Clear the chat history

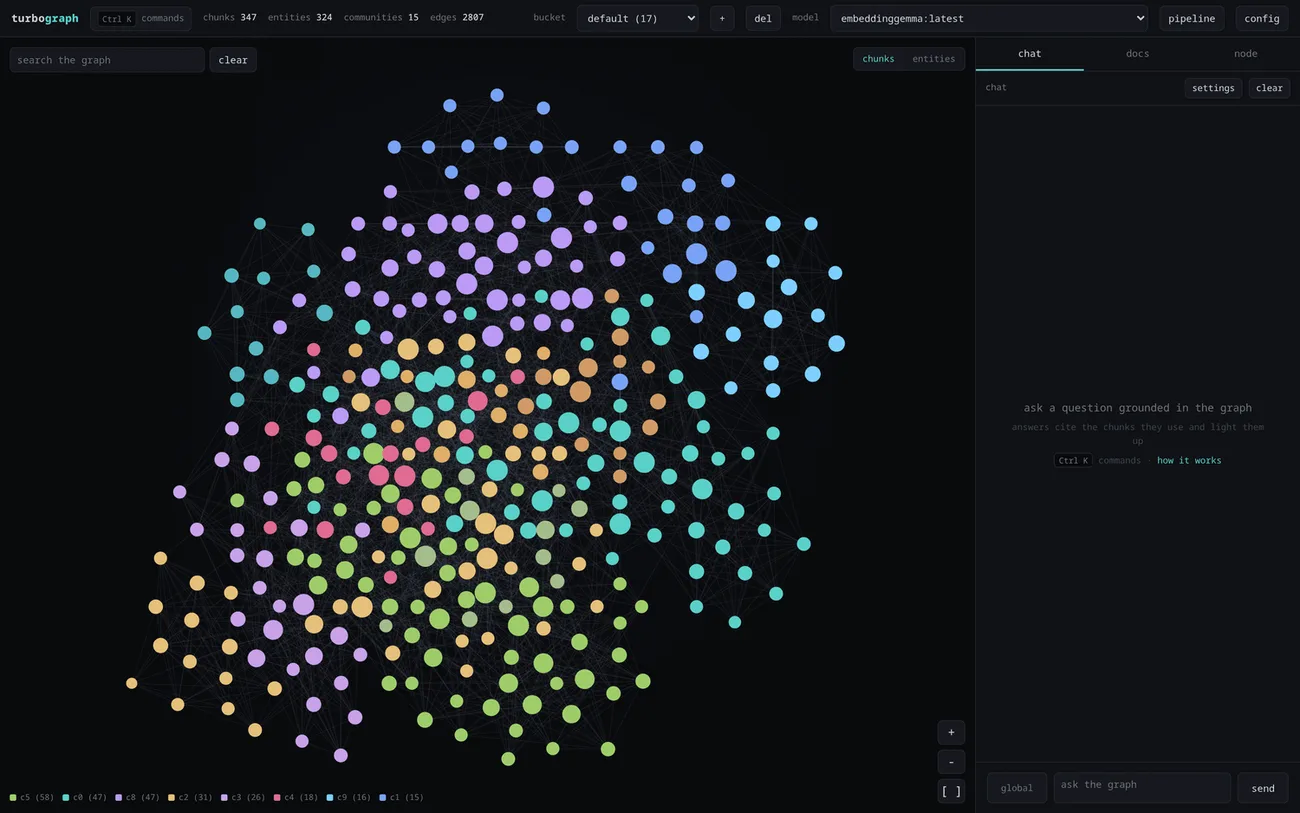point(1269,88)
